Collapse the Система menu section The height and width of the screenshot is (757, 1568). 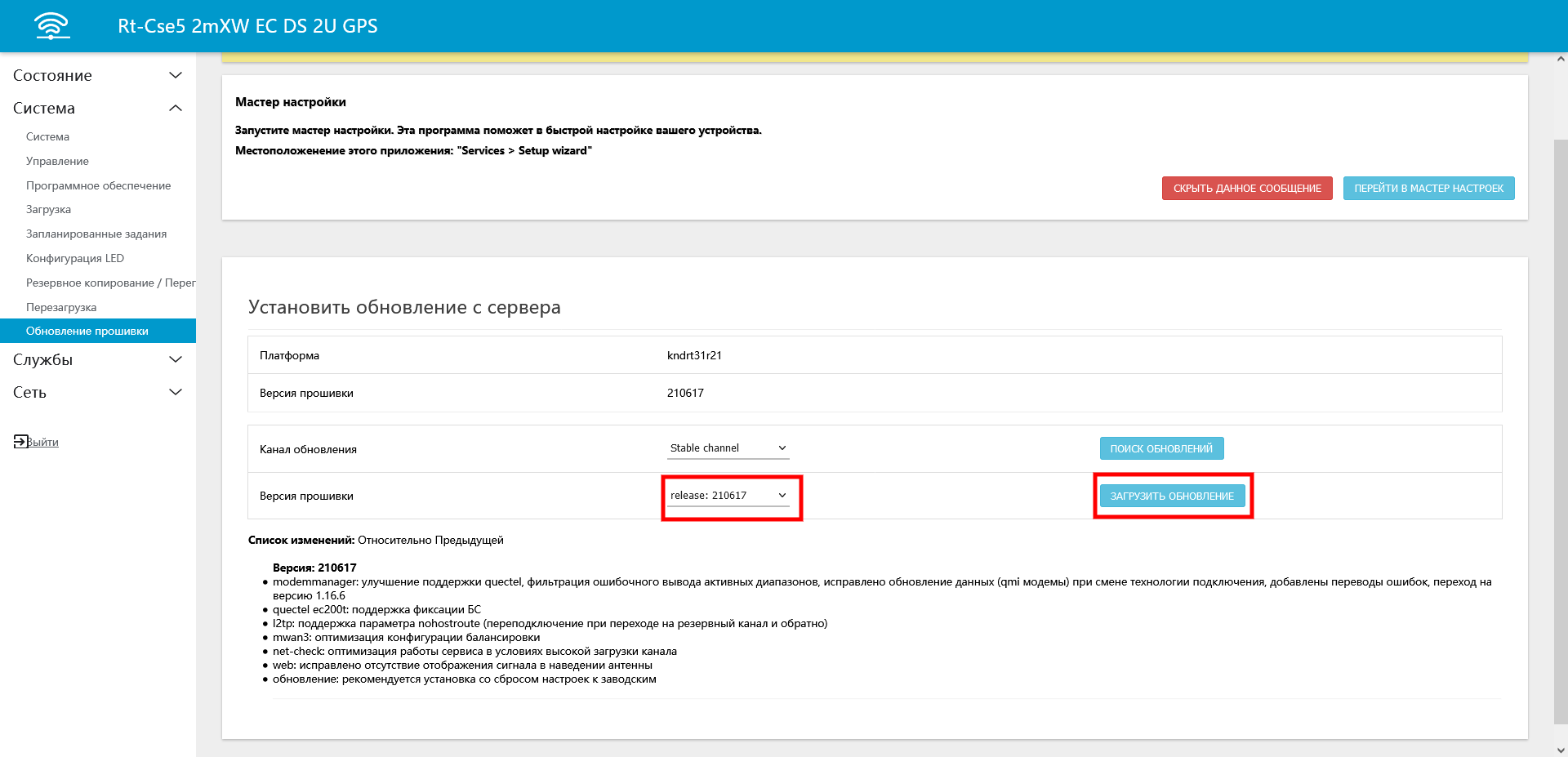[98, 108]
